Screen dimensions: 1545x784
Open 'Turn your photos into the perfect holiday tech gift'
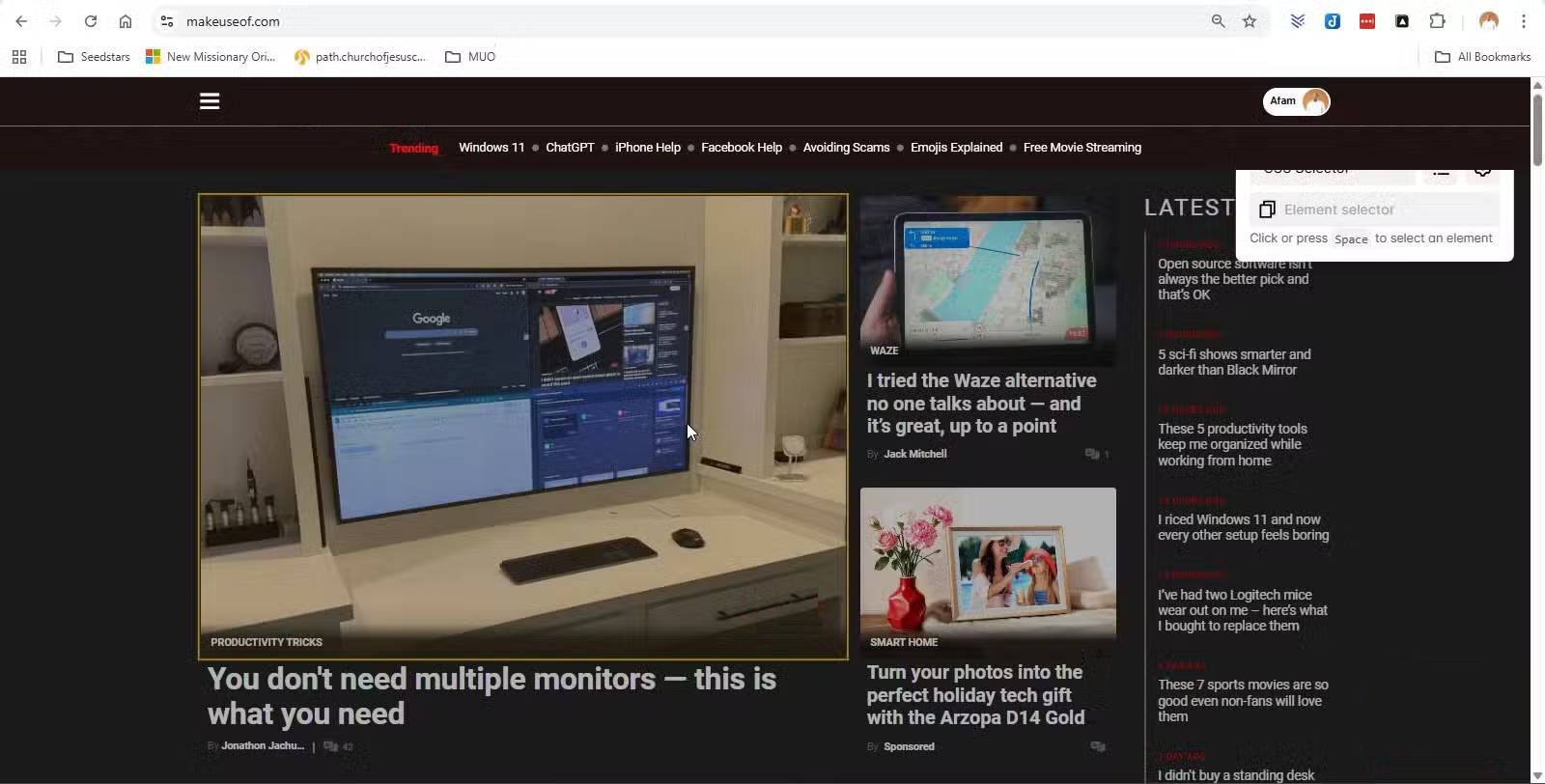click(975, 695)
